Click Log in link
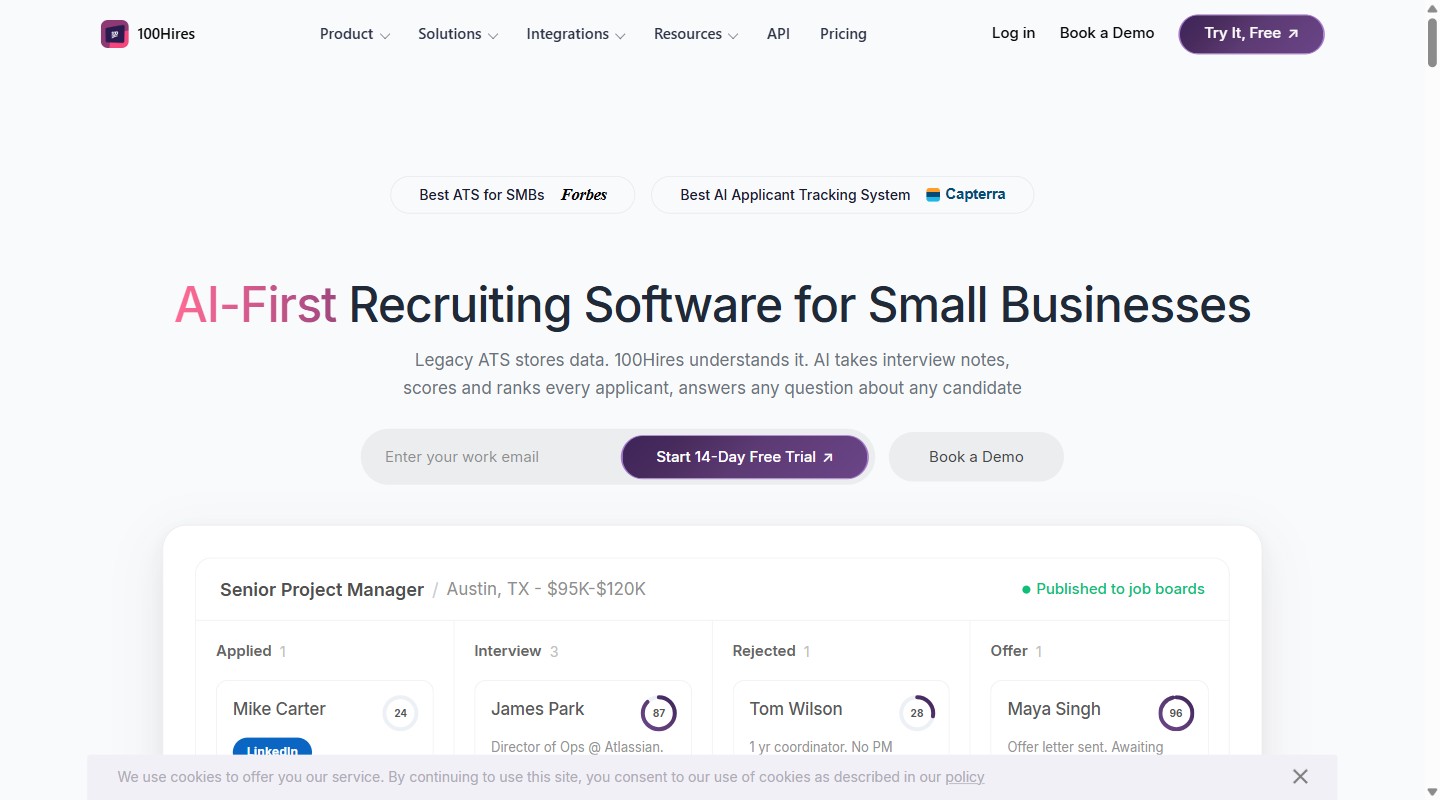Image resolution: width=1440 pixels, height=800 pixels. [1013, 33]
